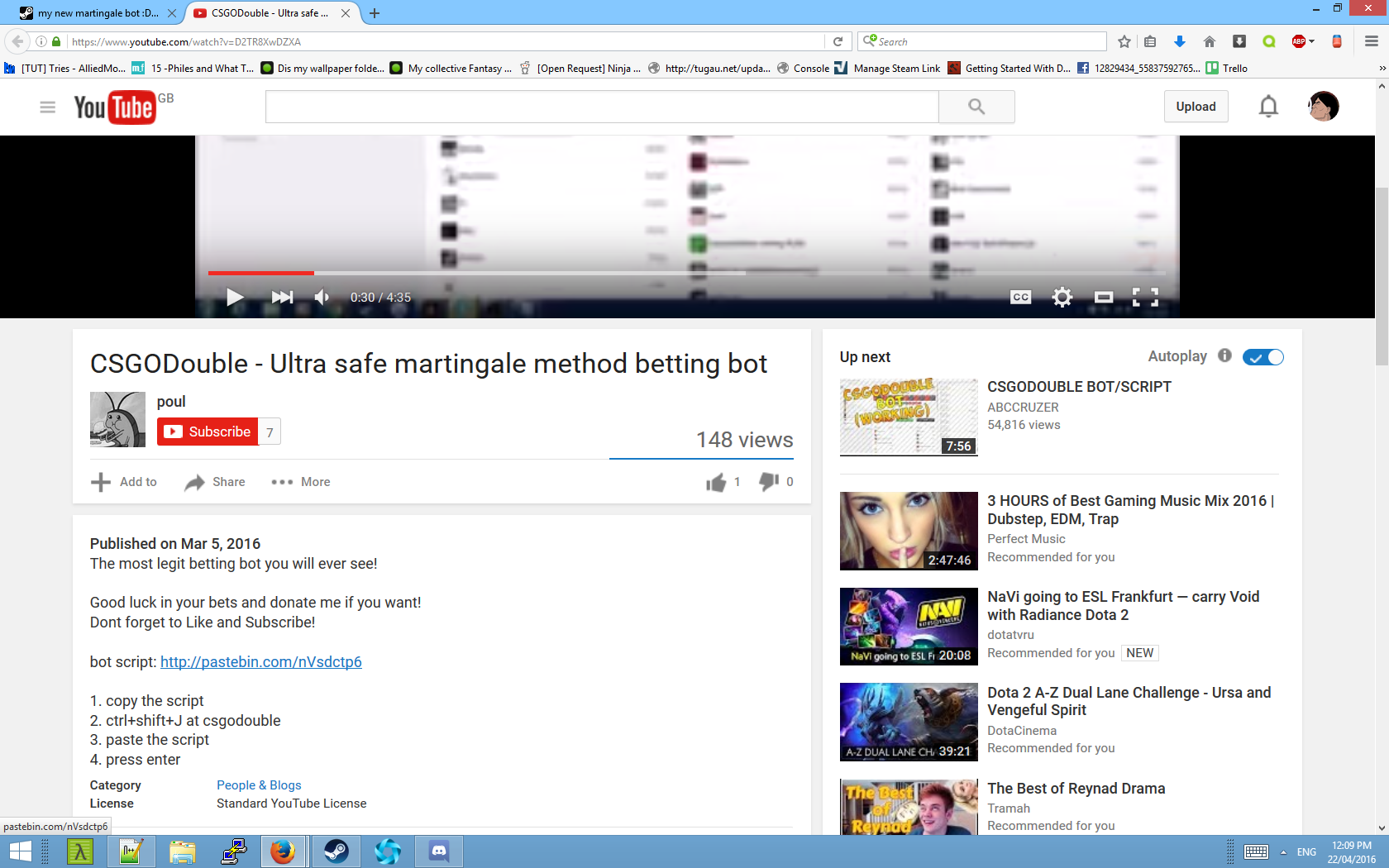Toggle closed captions on the video
Screen dimensions: 1389x868
tap(1021, 298)
